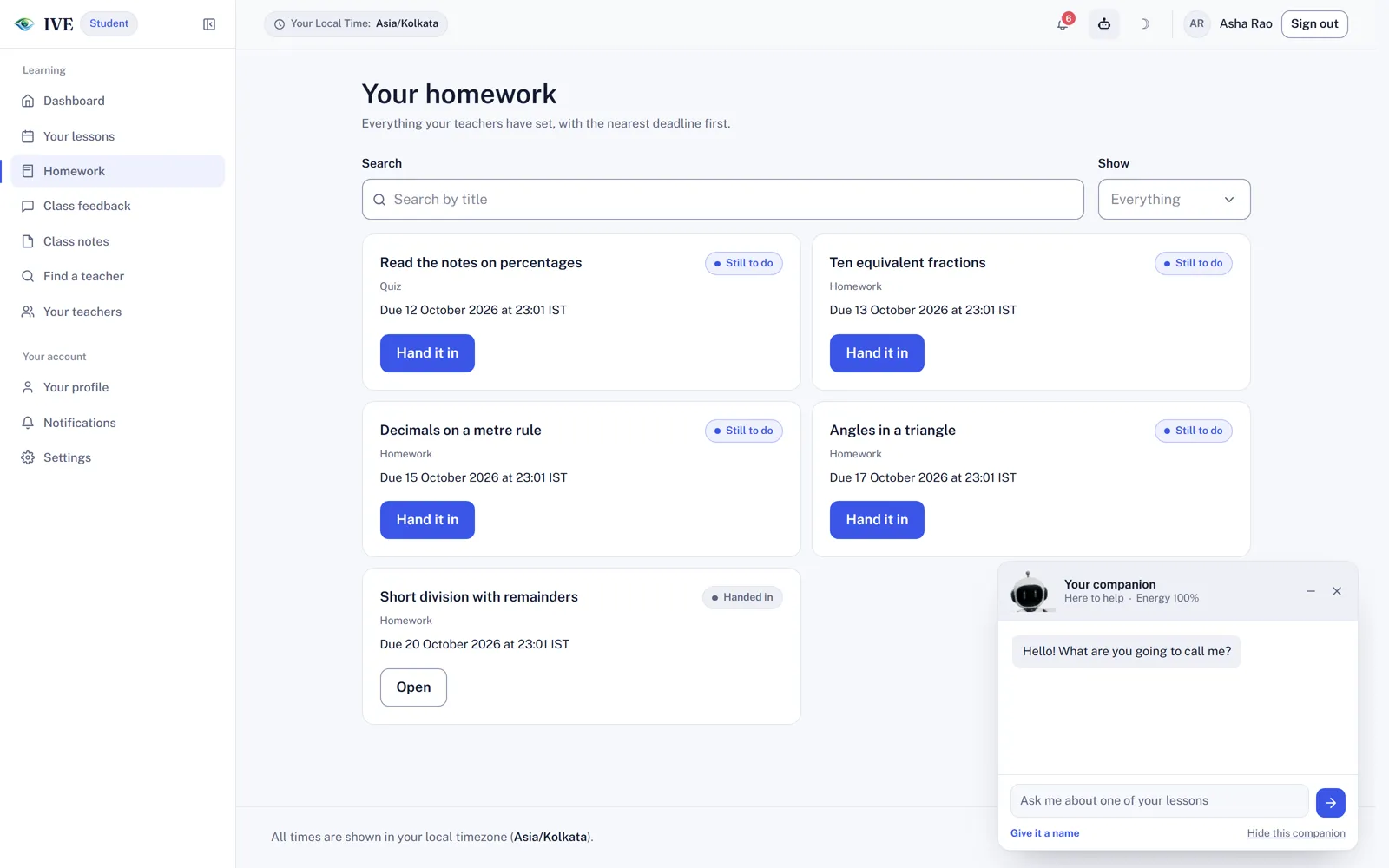Click the companion robot icon in header

1104,24
